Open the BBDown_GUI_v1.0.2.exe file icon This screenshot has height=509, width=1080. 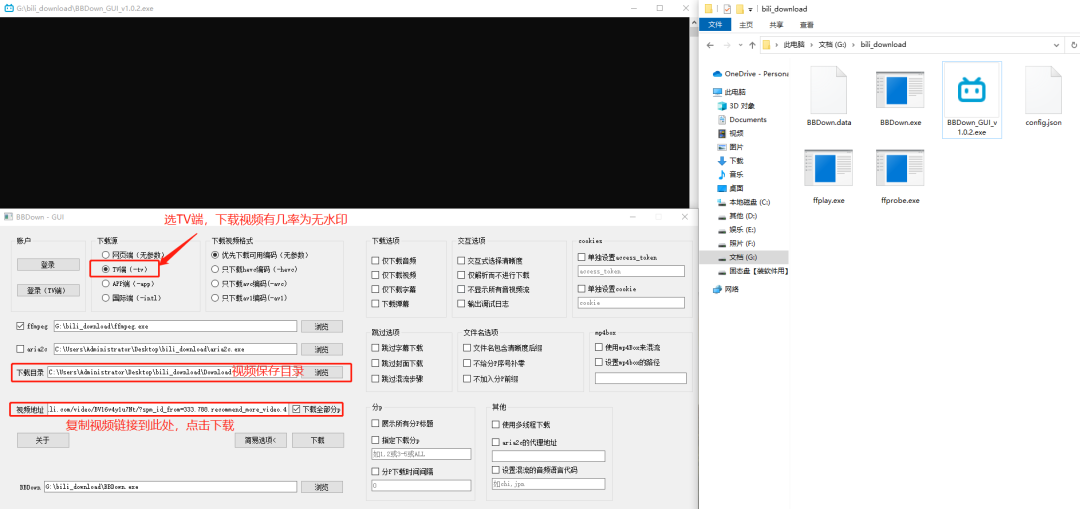971,99
